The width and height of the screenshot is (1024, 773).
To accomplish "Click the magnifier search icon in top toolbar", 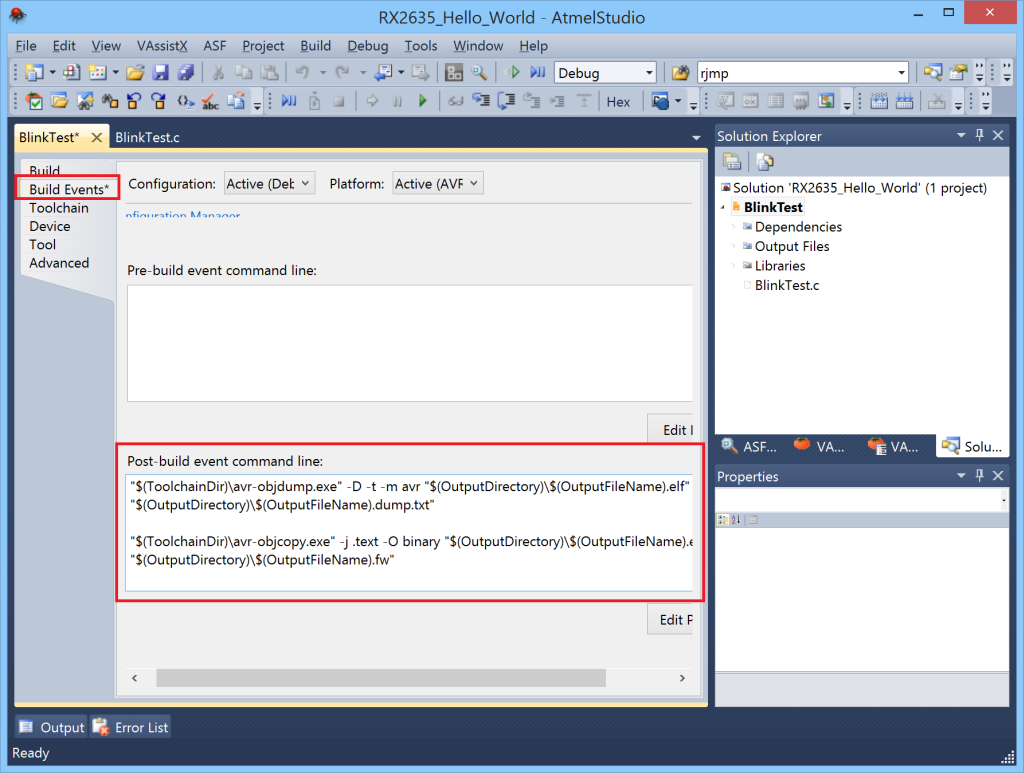I will point(479,72).
